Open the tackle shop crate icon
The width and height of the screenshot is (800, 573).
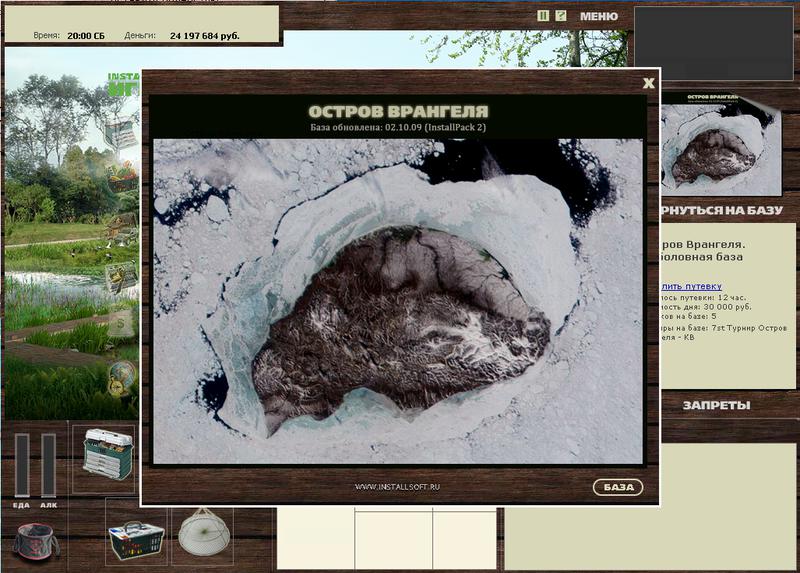tap(122, 277)
